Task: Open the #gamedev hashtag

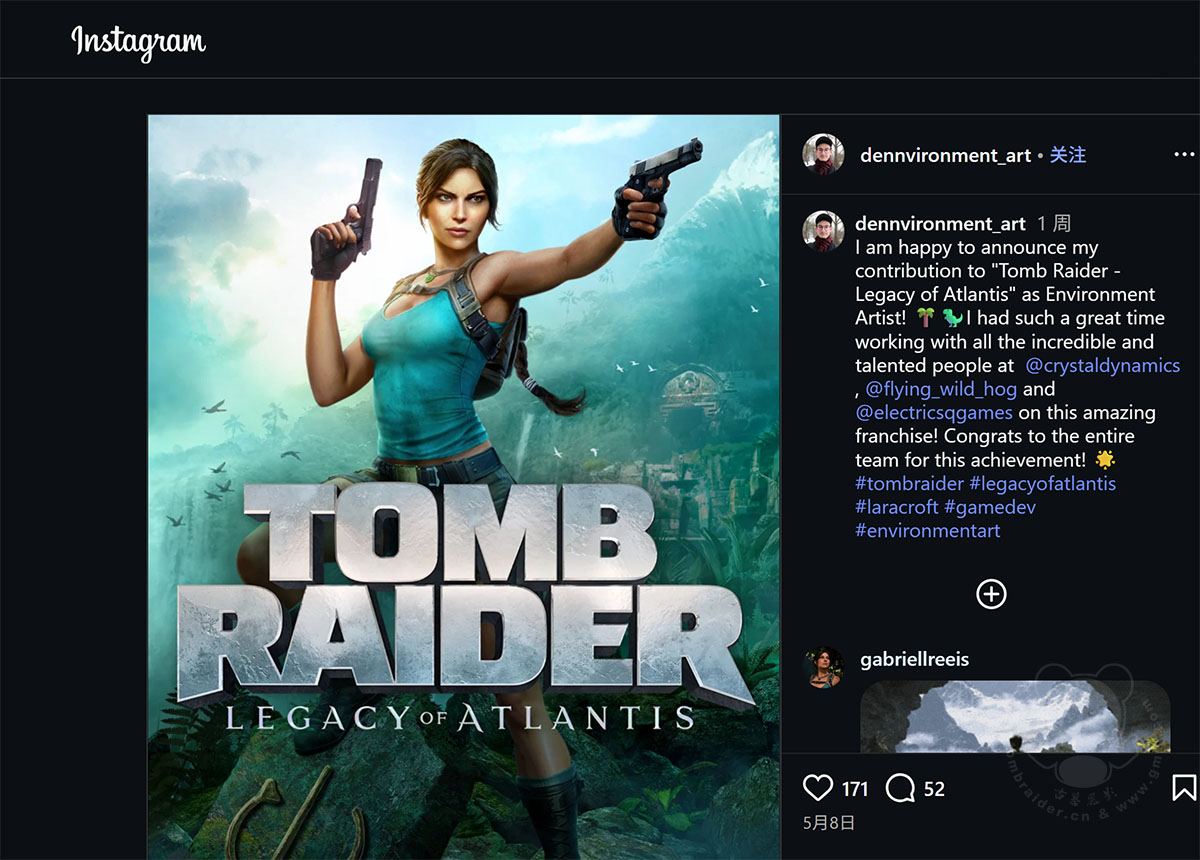Action: click(990, 507)
